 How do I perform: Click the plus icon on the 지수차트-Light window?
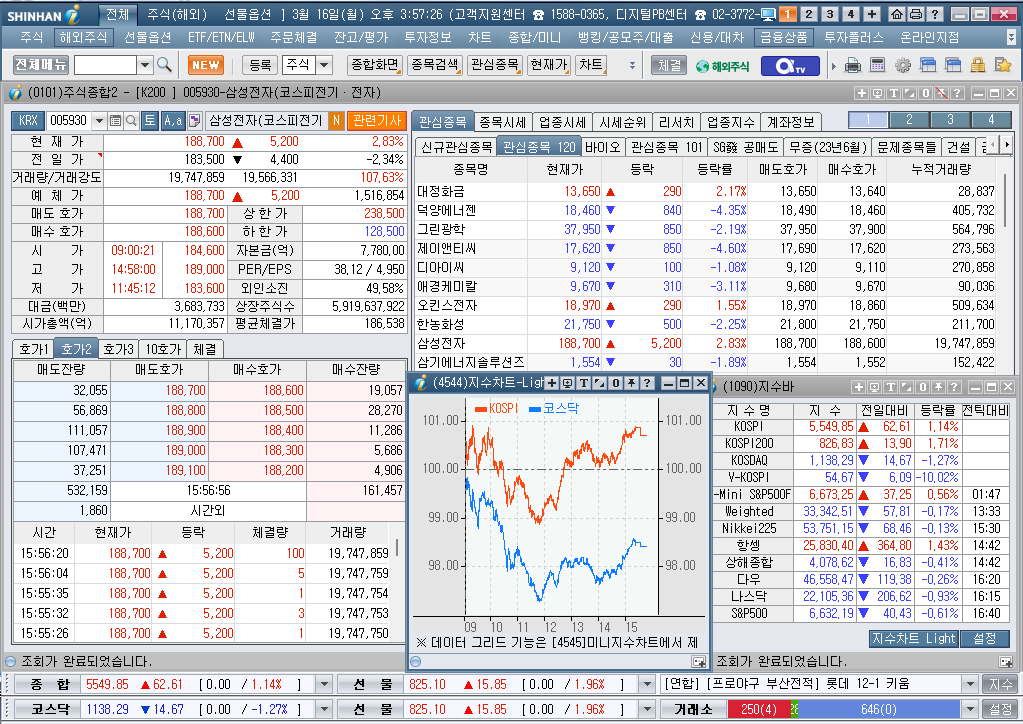[x=551, y=384]
